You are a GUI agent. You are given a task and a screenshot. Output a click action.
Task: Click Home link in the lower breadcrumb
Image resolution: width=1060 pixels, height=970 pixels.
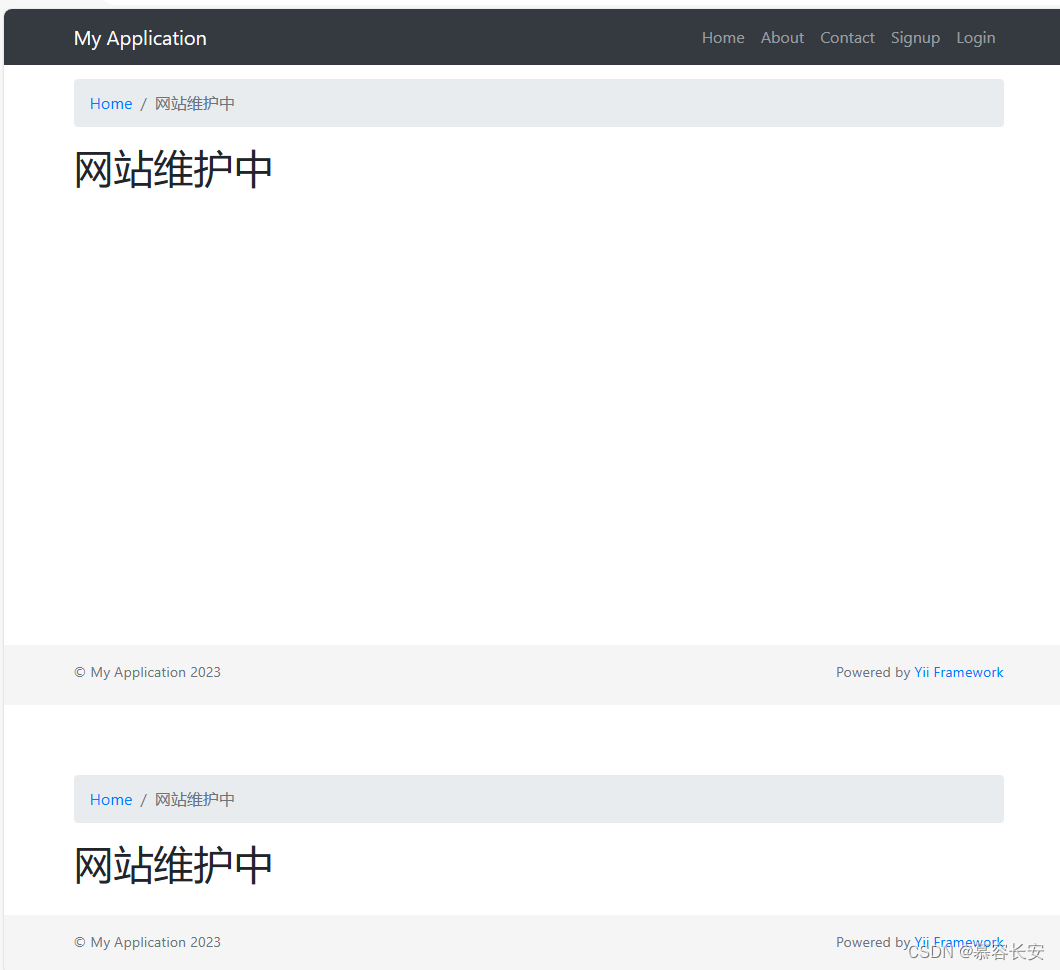pyautogui.click(x=111, y=800)
